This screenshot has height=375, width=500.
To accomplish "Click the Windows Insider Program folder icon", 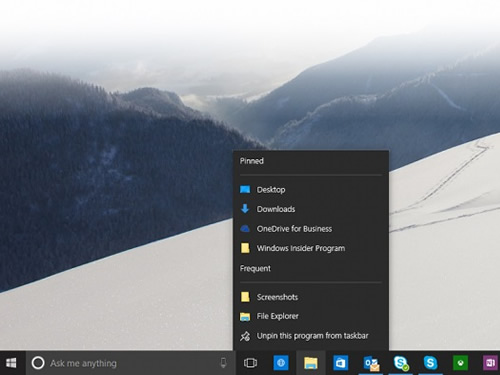I will (245, 248).
